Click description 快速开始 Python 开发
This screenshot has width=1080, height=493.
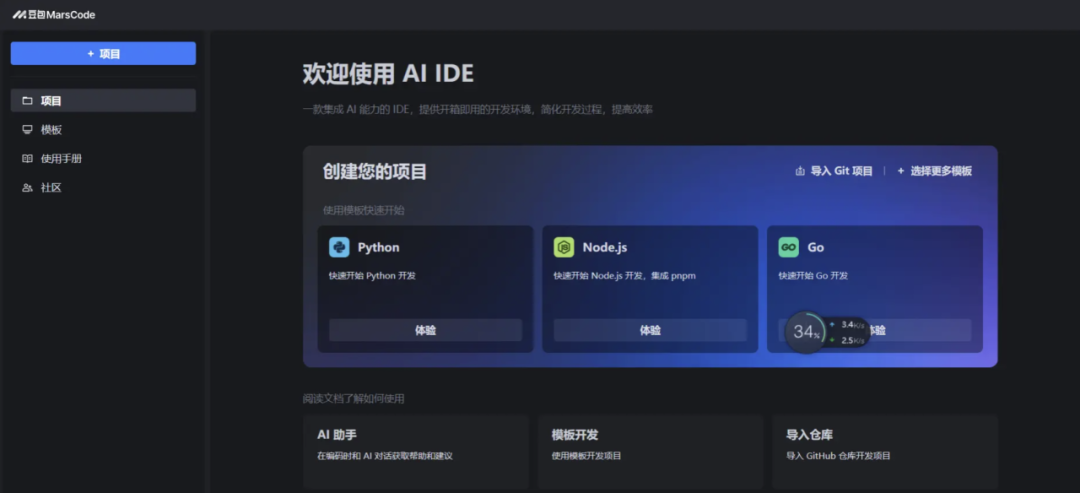pyautogui.click(x=372, y=275)
